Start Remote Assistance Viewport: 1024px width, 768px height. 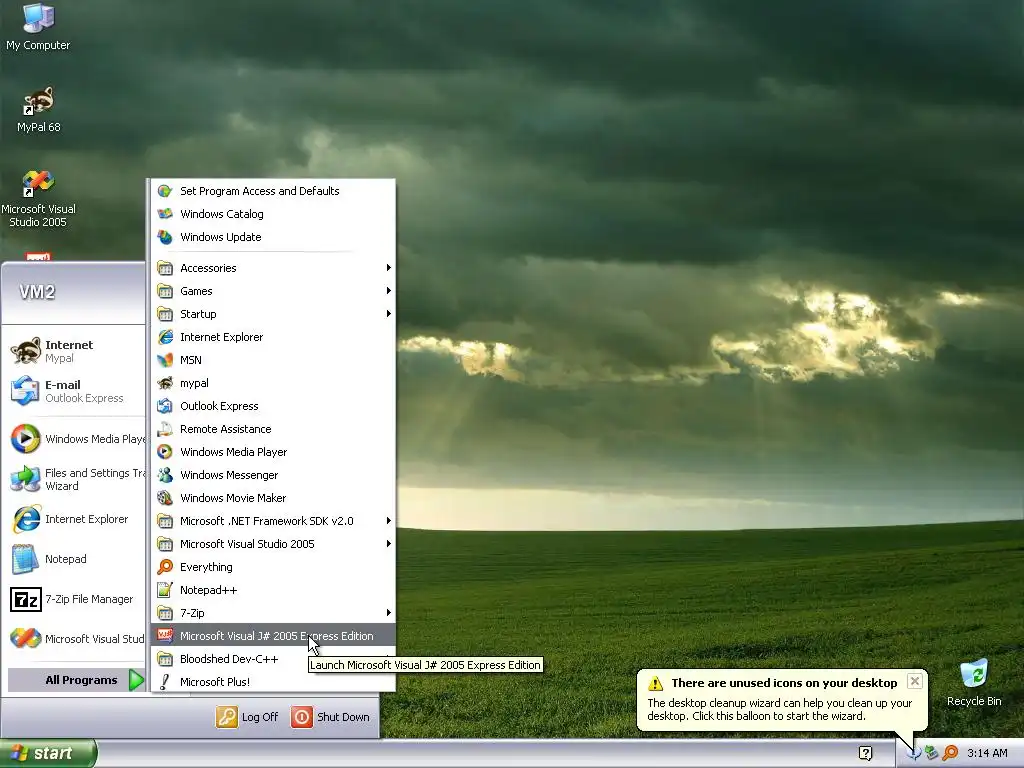click(274, 429)
